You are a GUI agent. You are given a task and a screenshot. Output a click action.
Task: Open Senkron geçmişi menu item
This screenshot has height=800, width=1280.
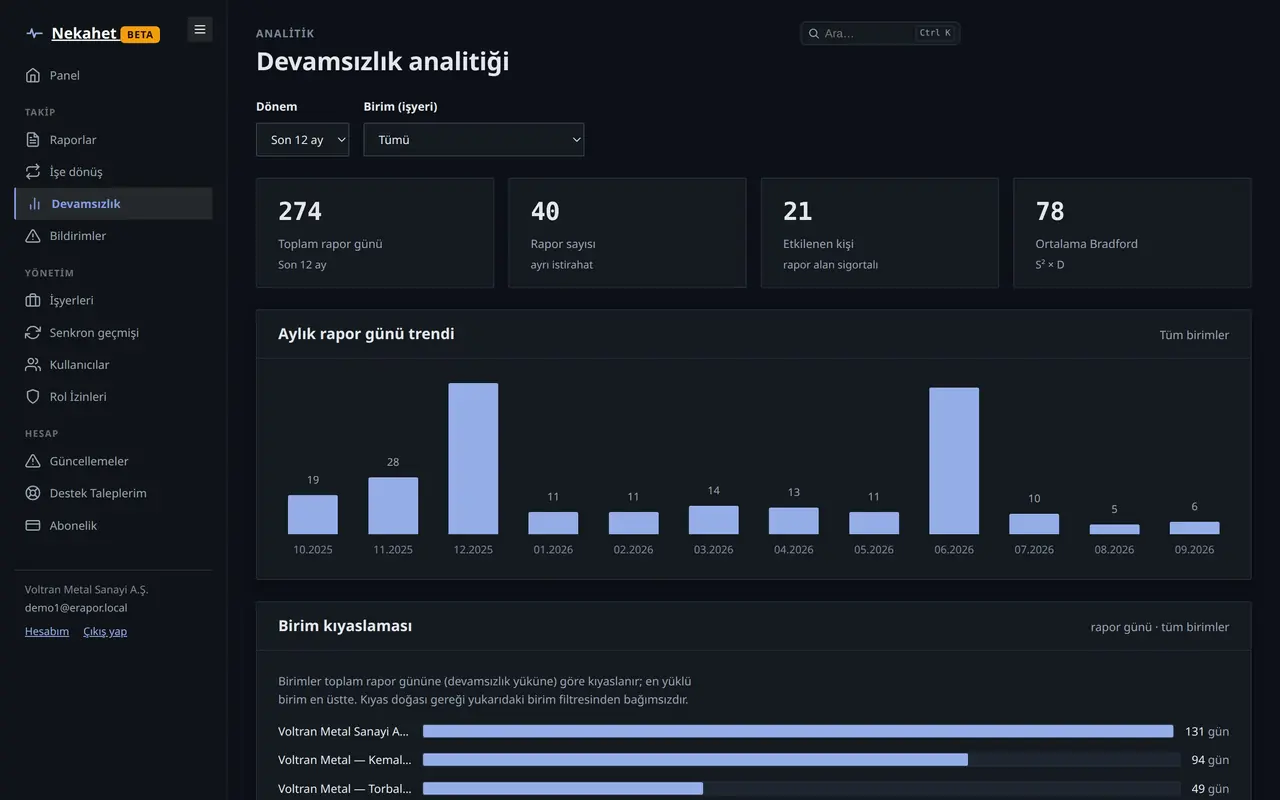113,332
